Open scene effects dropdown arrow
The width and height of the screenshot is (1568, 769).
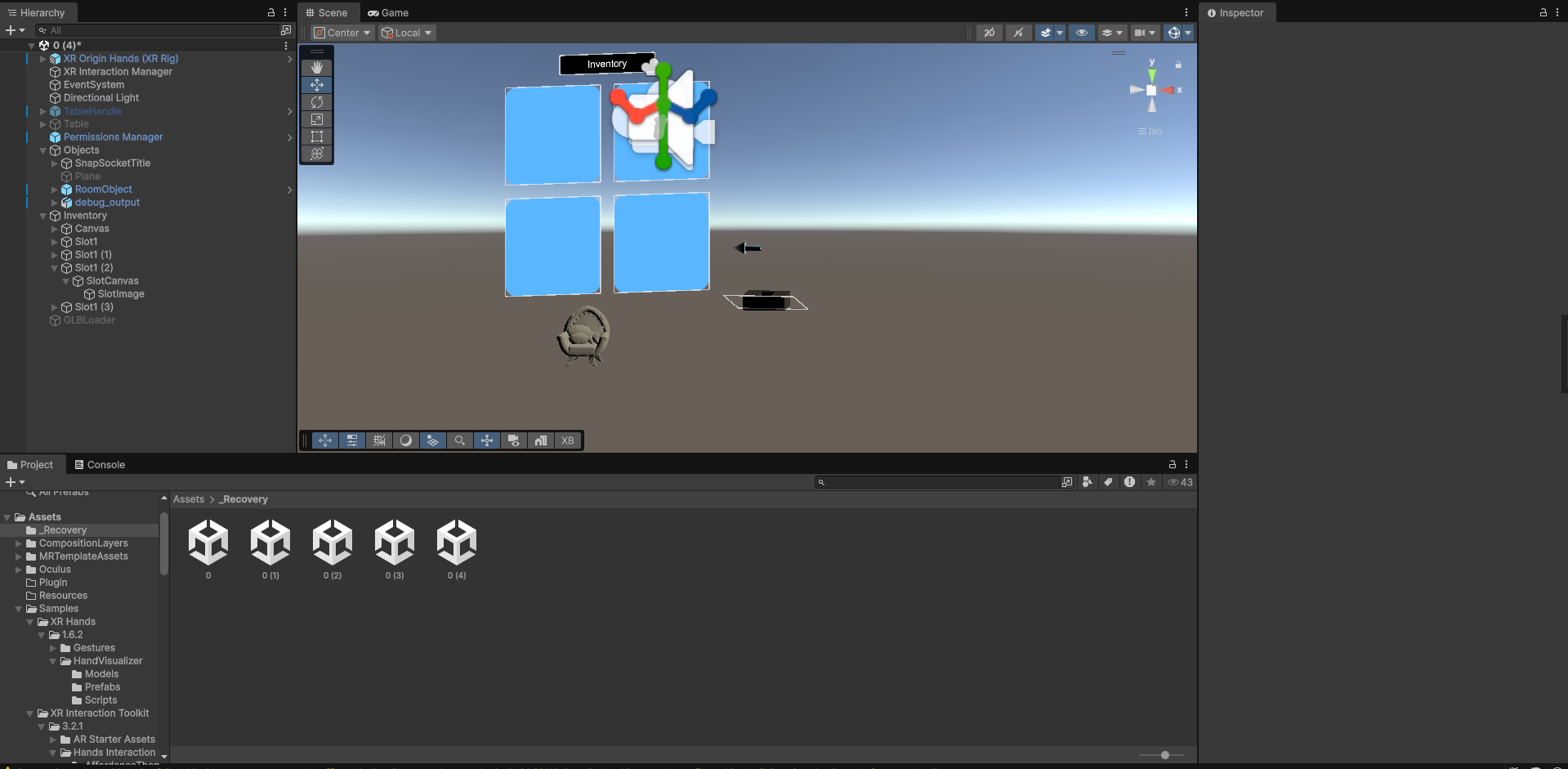coord(1060,33)
